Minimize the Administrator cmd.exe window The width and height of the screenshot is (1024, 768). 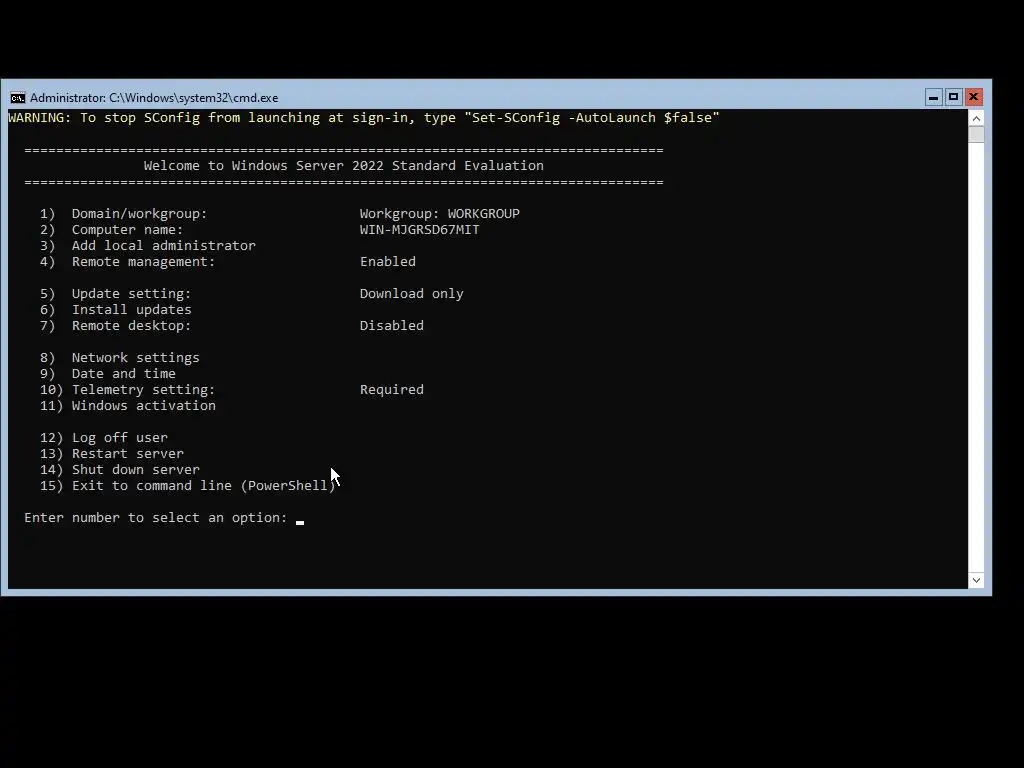point(933,97)
